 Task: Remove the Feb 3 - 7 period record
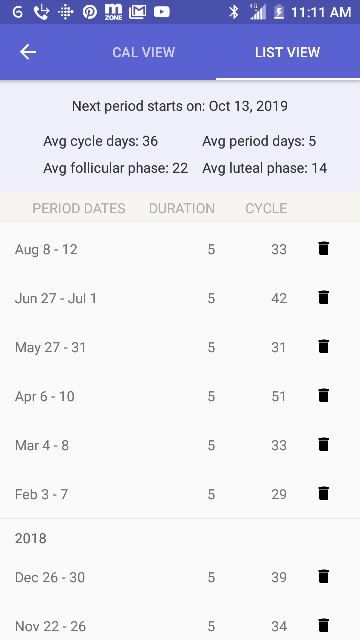tap(323, 493)
